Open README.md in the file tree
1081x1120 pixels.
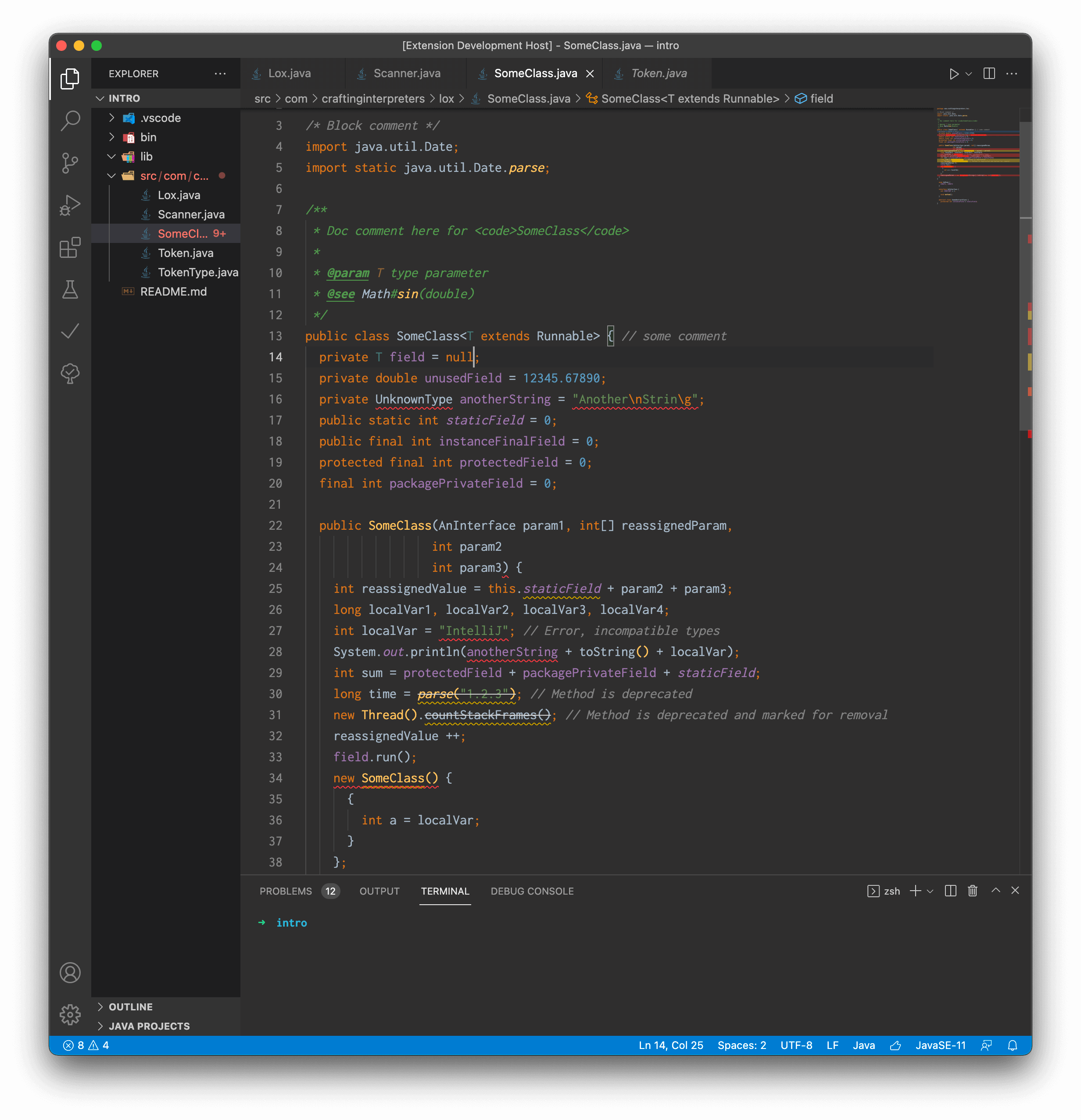[x=166, y=292]
